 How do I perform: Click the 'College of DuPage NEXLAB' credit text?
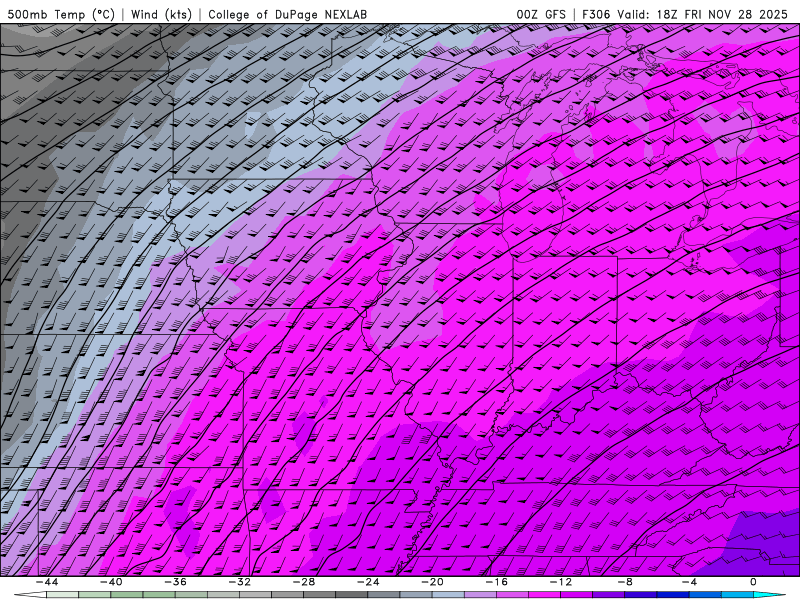tap(287, 14)
